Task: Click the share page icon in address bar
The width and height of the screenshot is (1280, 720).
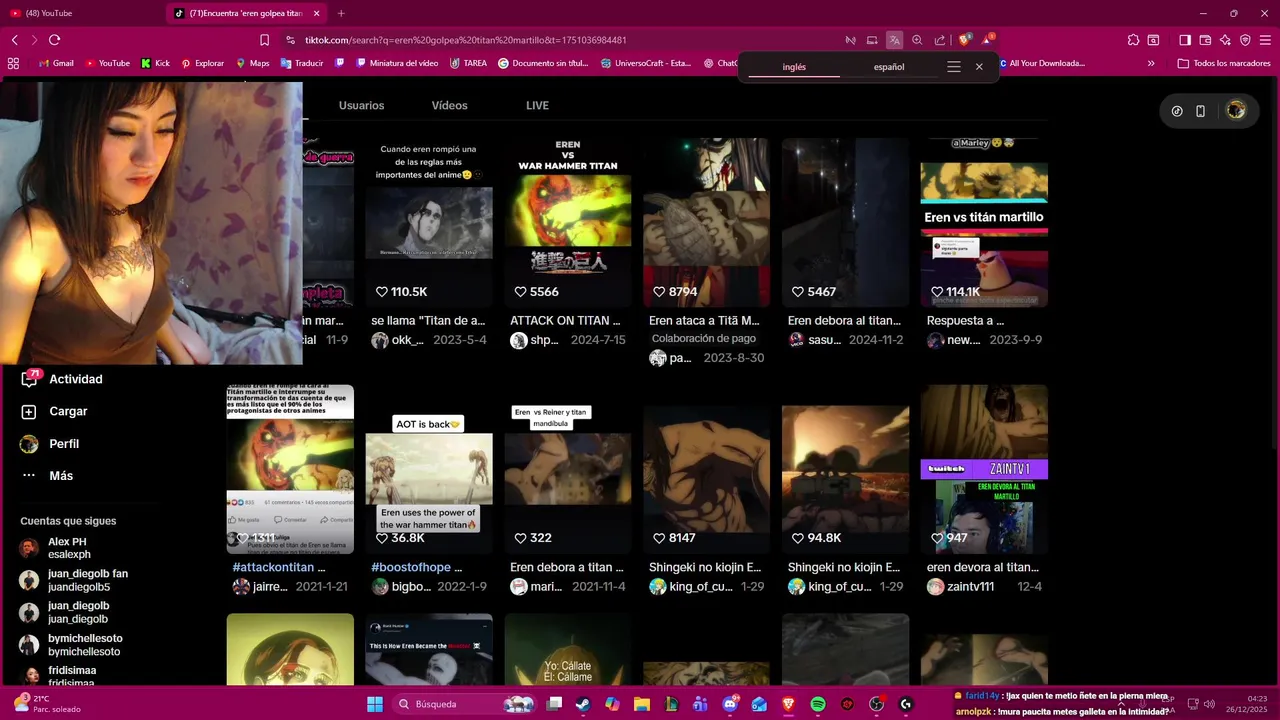Action: [x=940, y=40]
